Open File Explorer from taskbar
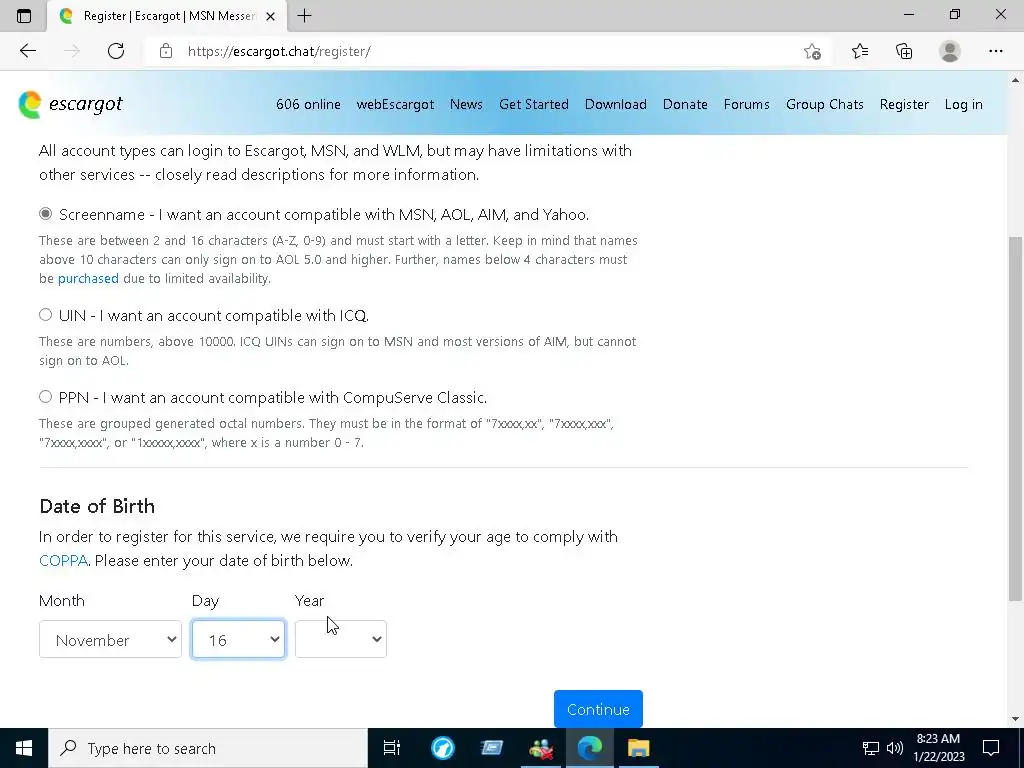This screenshot has width=1024, height=768. click(639, 748)
